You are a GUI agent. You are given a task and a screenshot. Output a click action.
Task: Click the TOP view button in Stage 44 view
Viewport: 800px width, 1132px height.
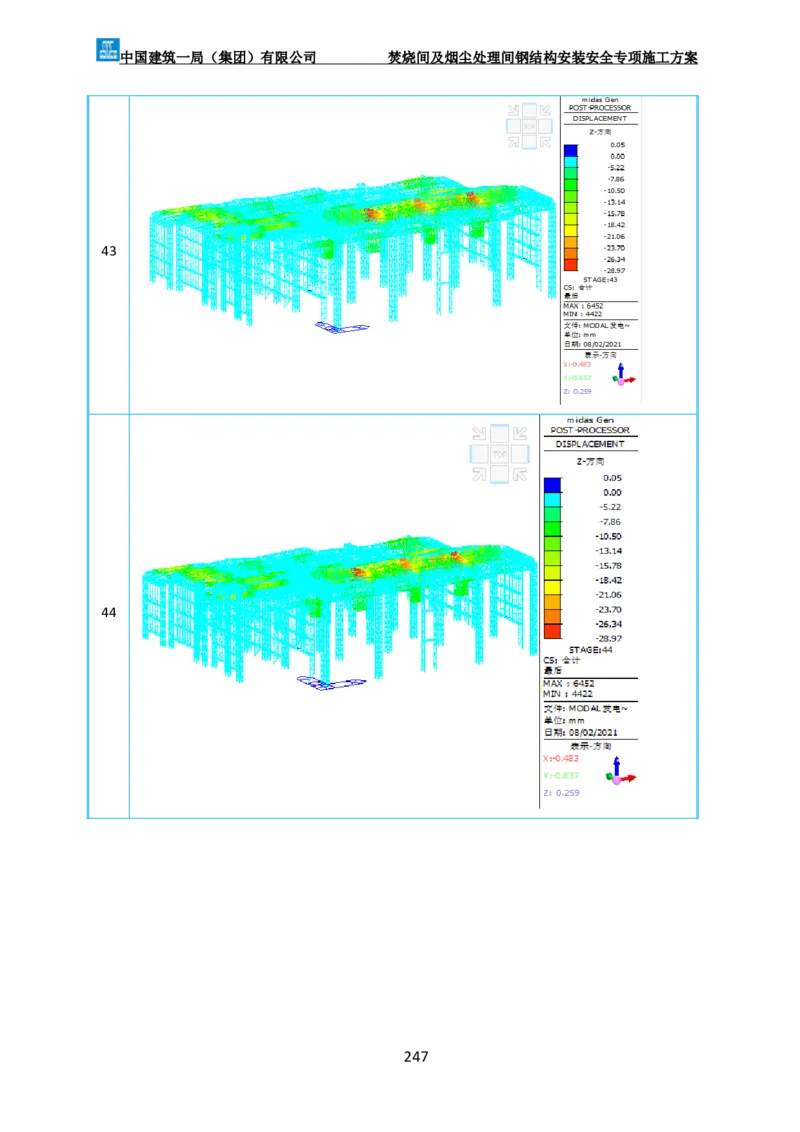(499, 454)
